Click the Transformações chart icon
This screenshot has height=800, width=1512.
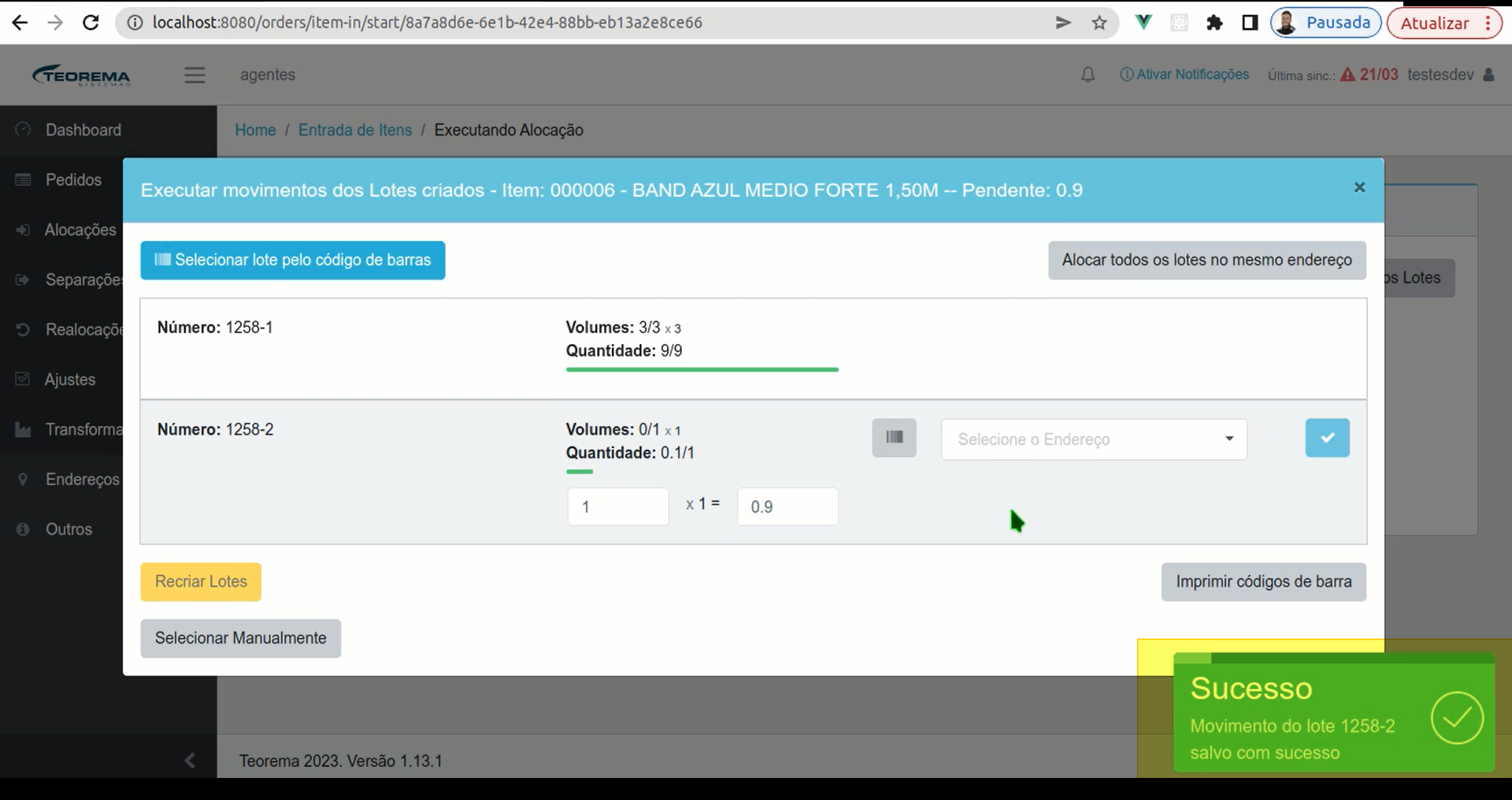[23, 429]
